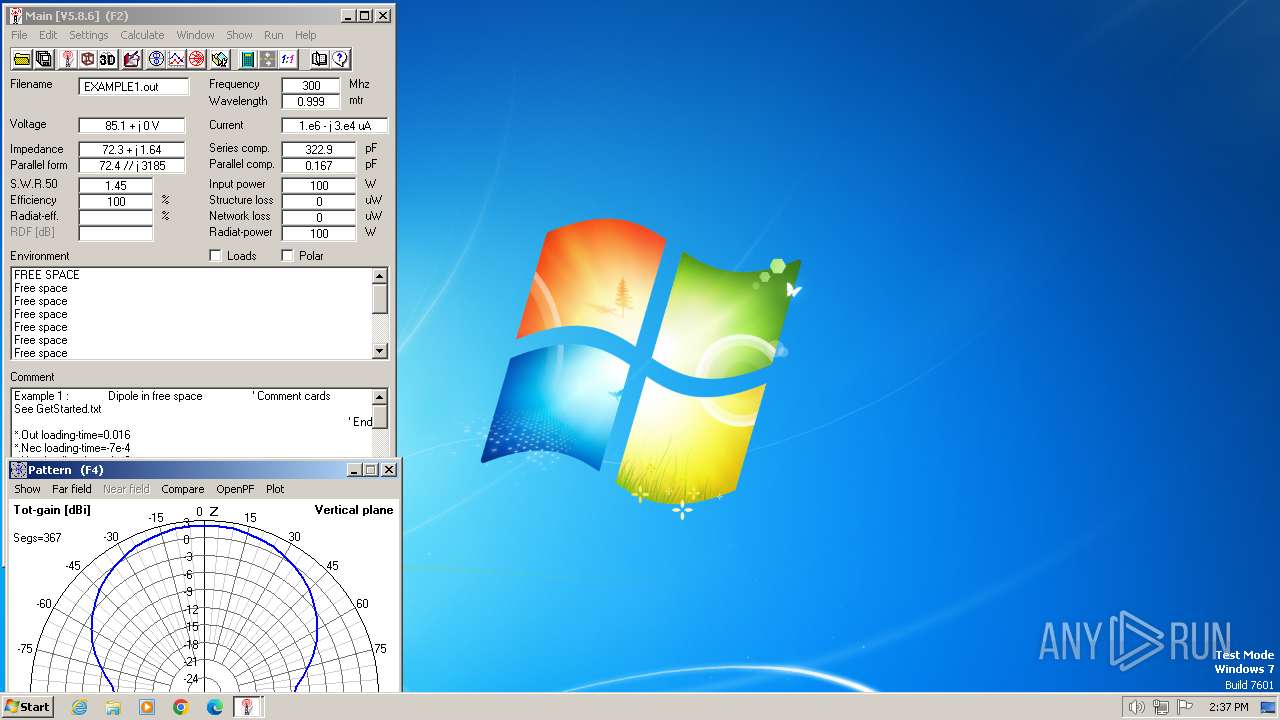Open Windows Explorer from the taskbar
The image size is (1280, 720).
(x=113, y=707)
